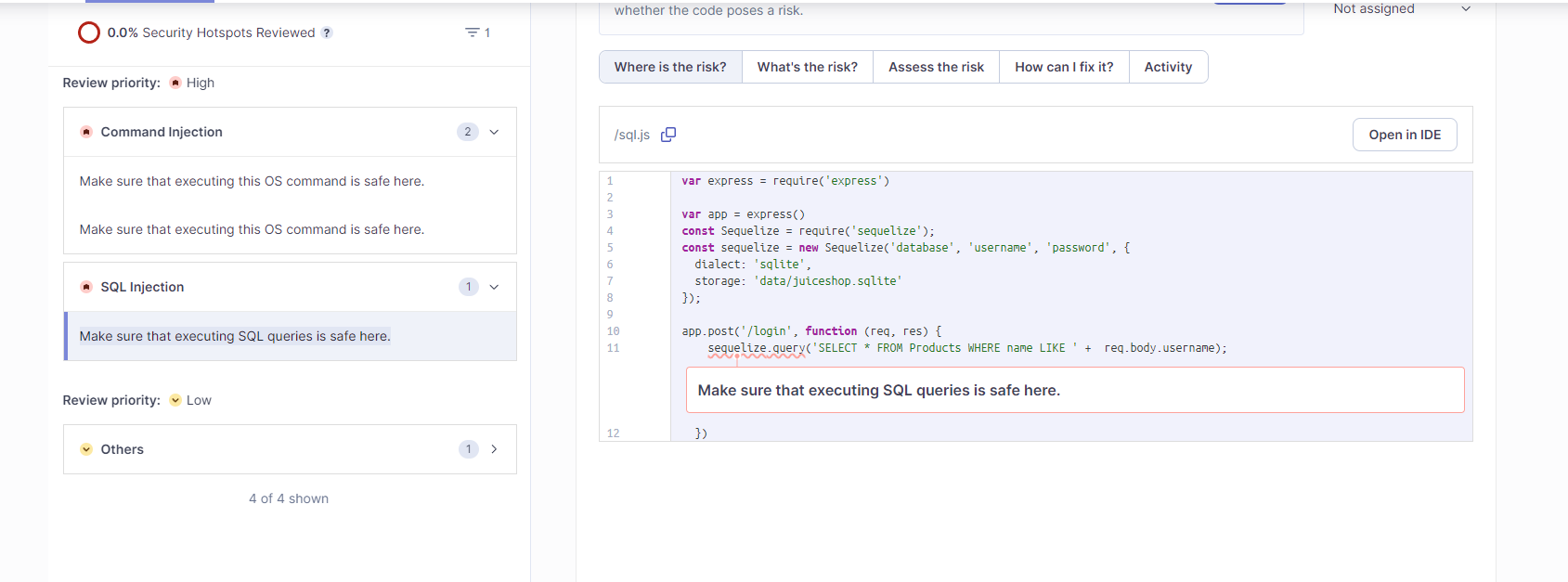Collapse the SQL Injection category chevron
Screen dimensions: 1568x582
(x=494, y=287)
